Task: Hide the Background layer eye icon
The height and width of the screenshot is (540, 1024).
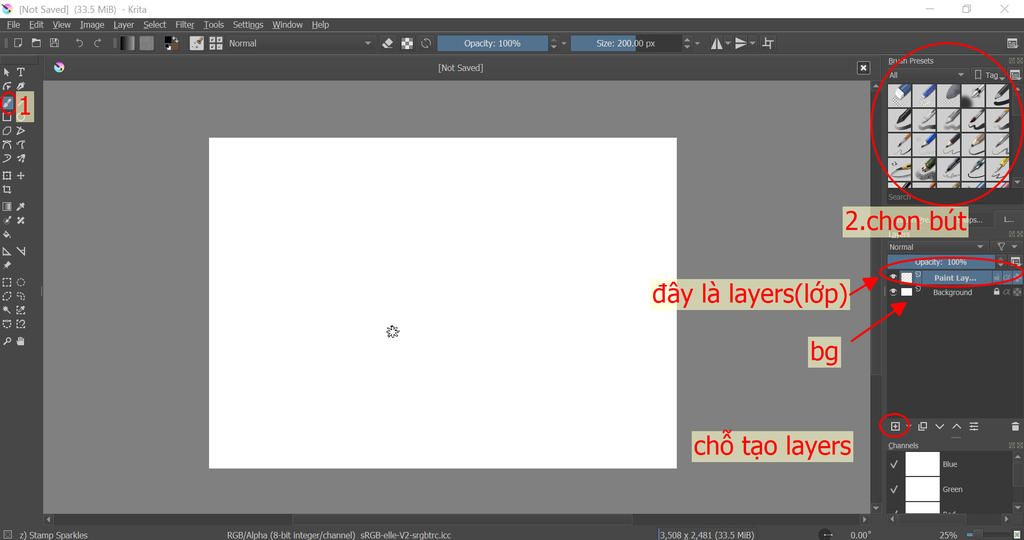Action: (893, 292)
